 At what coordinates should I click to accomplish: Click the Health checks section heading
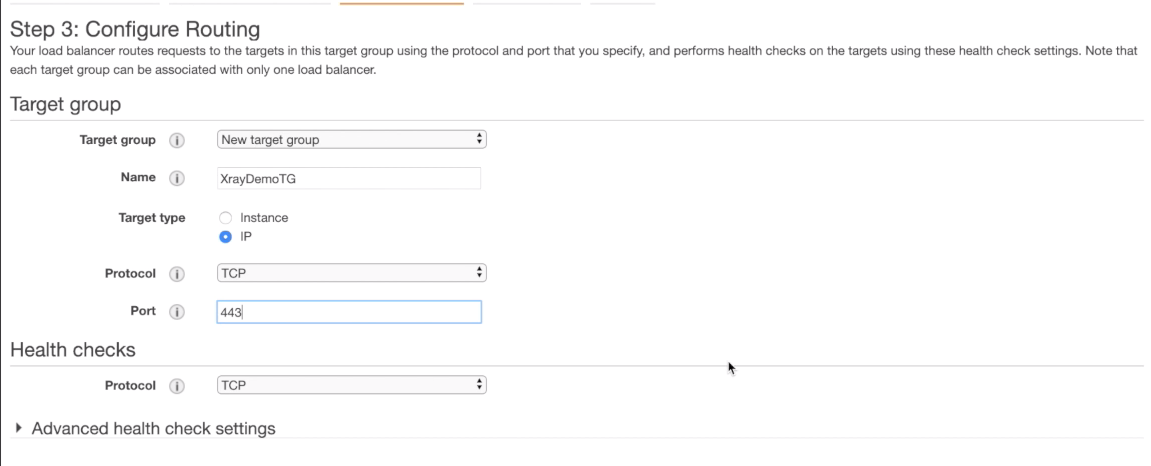(x=73, y=350)
